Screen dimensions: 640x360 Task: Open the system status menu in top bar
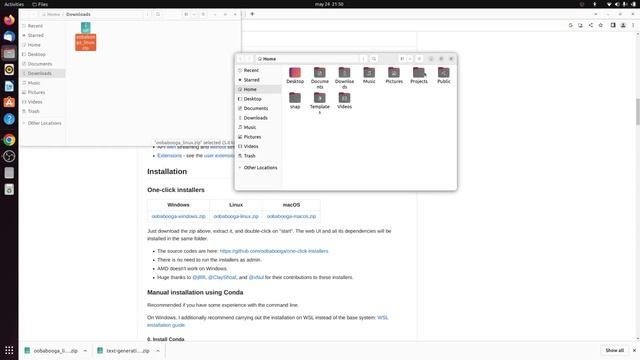[620, 4]
